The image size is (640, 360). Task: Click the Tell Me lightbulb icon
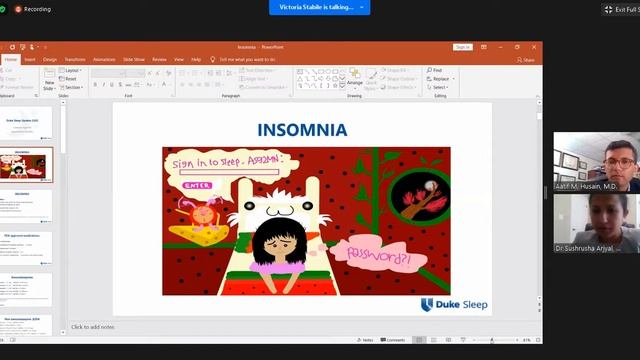(x=212, y=60)
